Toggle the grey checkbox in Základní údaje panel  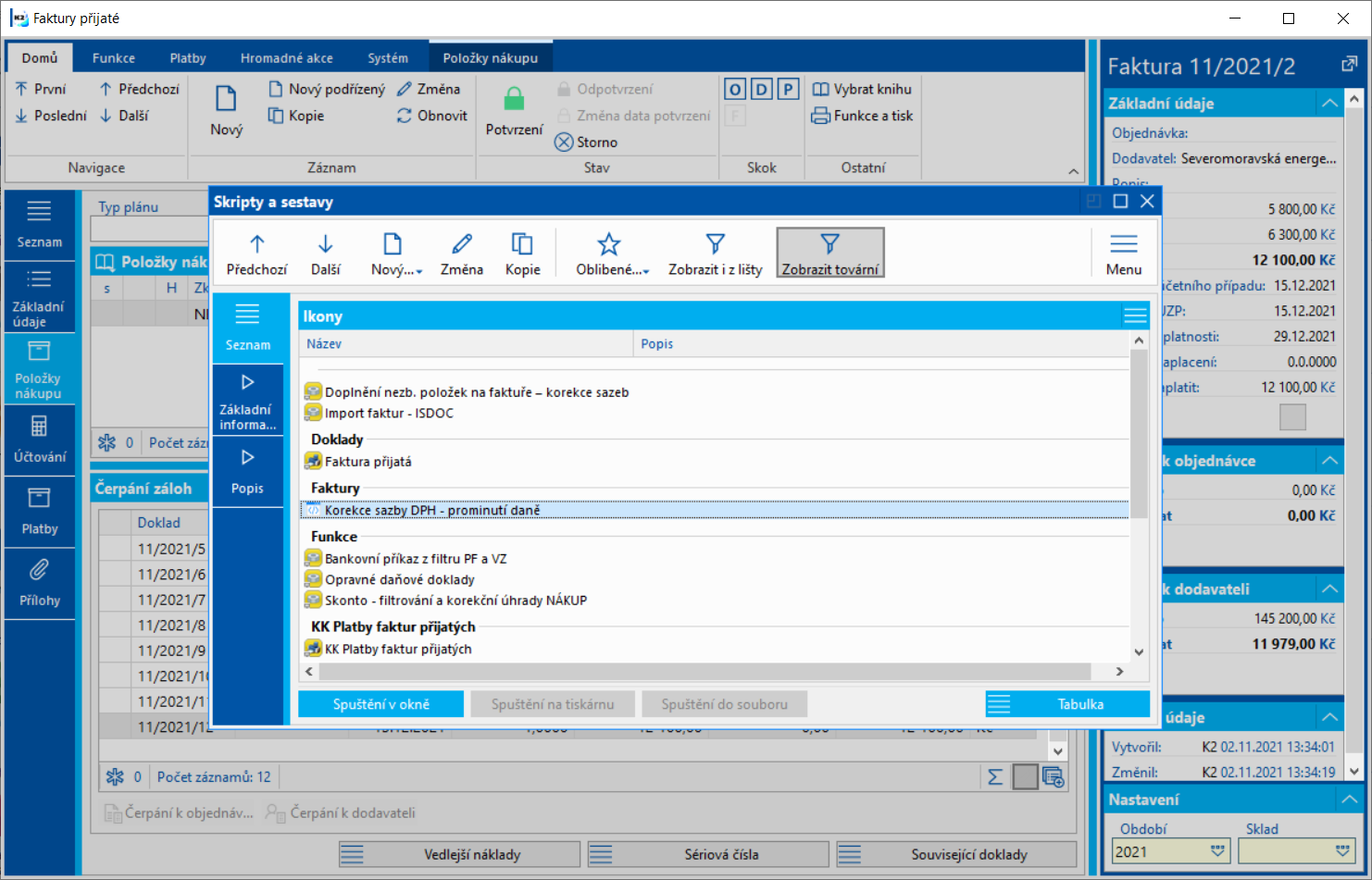1292,417
